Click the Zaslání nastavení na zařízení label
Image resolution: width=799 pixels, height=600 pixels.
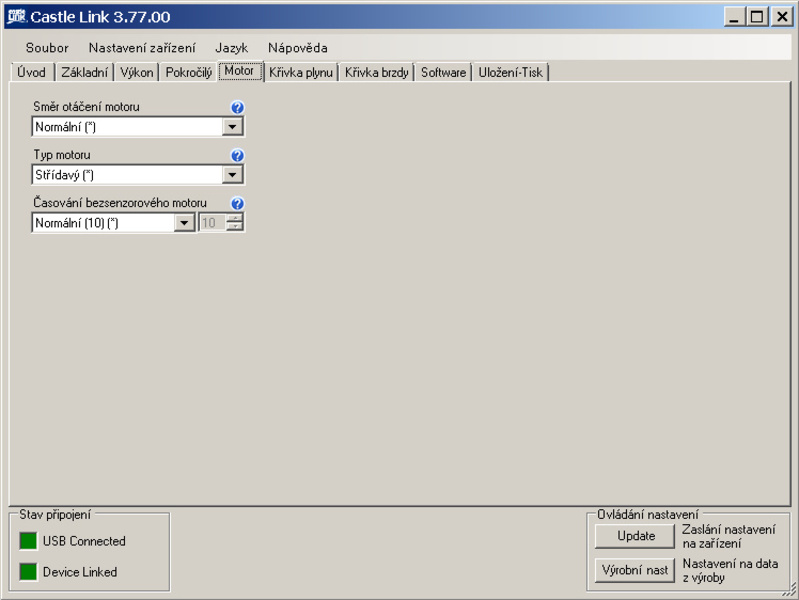click(729, 536)
